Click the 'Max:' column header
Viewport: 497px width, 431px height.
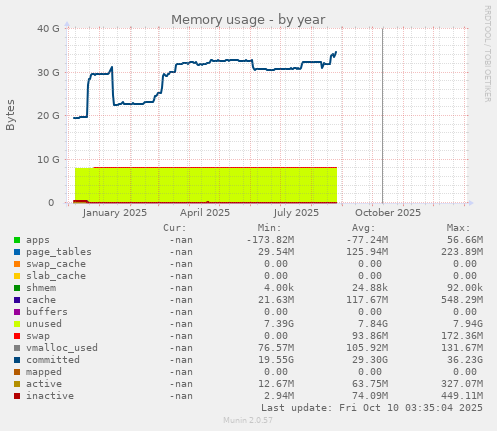pyautogui.click(x=458, y=228)
